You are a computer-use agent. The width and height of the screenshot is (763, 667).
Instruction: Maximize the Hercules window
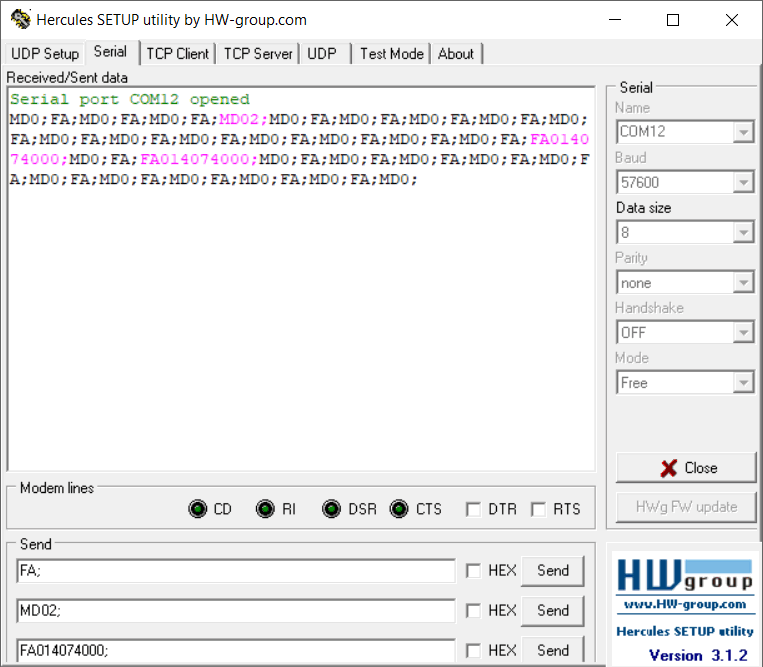click(673, 20)
